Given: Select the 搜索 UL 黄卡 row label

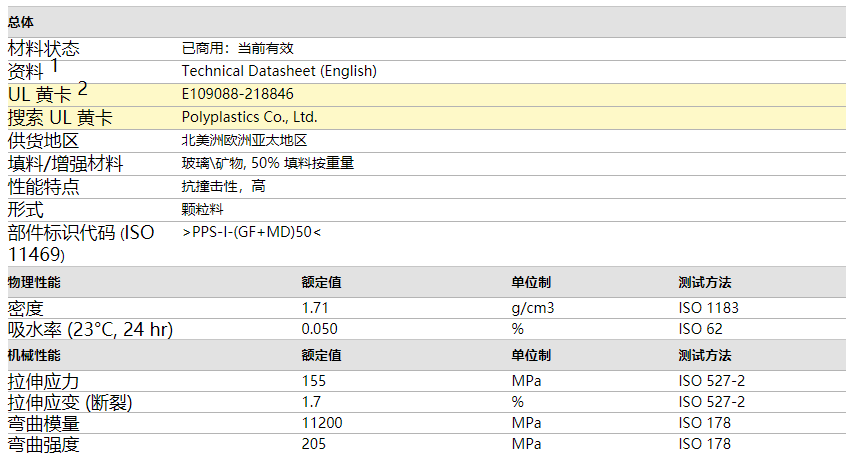Looking at the screenshot, I should [x=60, y=118].
